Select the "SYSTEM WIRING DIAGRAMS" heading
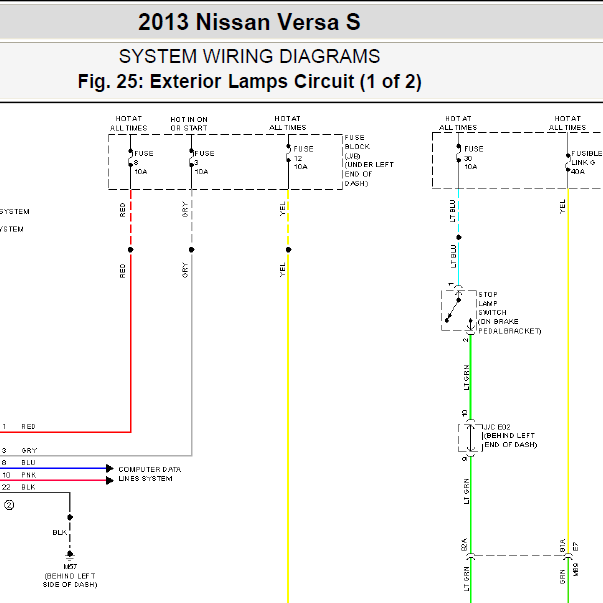This screenshot has height=603, width=603. pyautogui.click(x=249, y=56)
